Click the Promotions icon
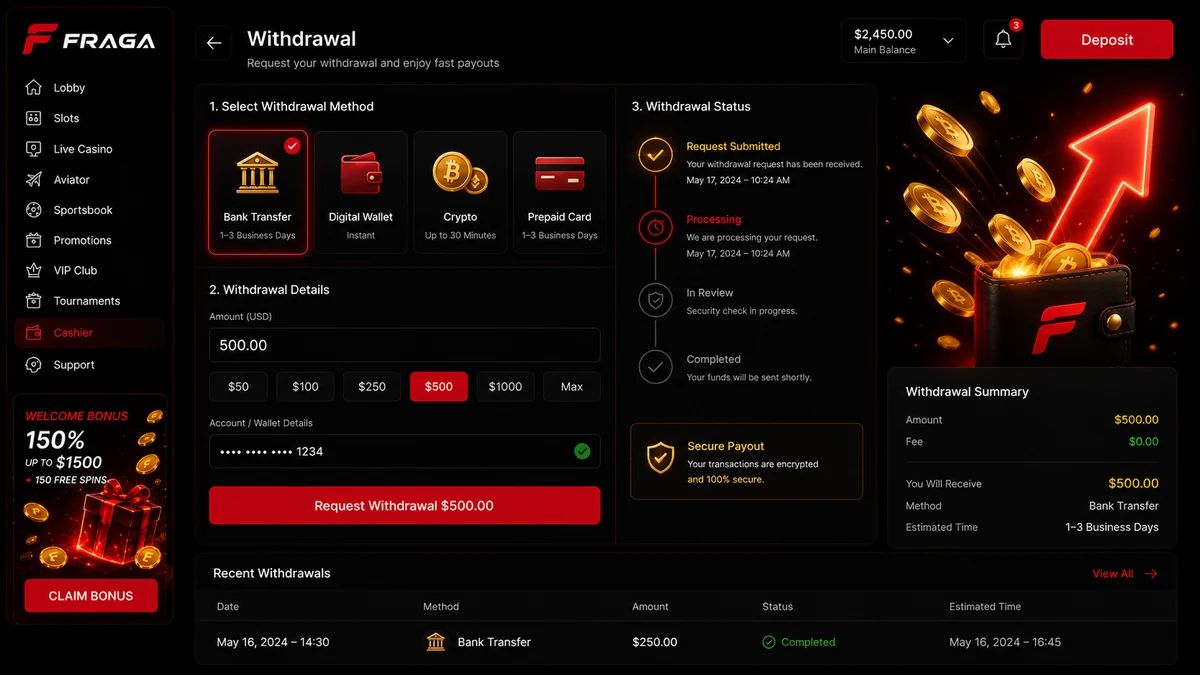1200x675 pixels. (x=34, y=240)
